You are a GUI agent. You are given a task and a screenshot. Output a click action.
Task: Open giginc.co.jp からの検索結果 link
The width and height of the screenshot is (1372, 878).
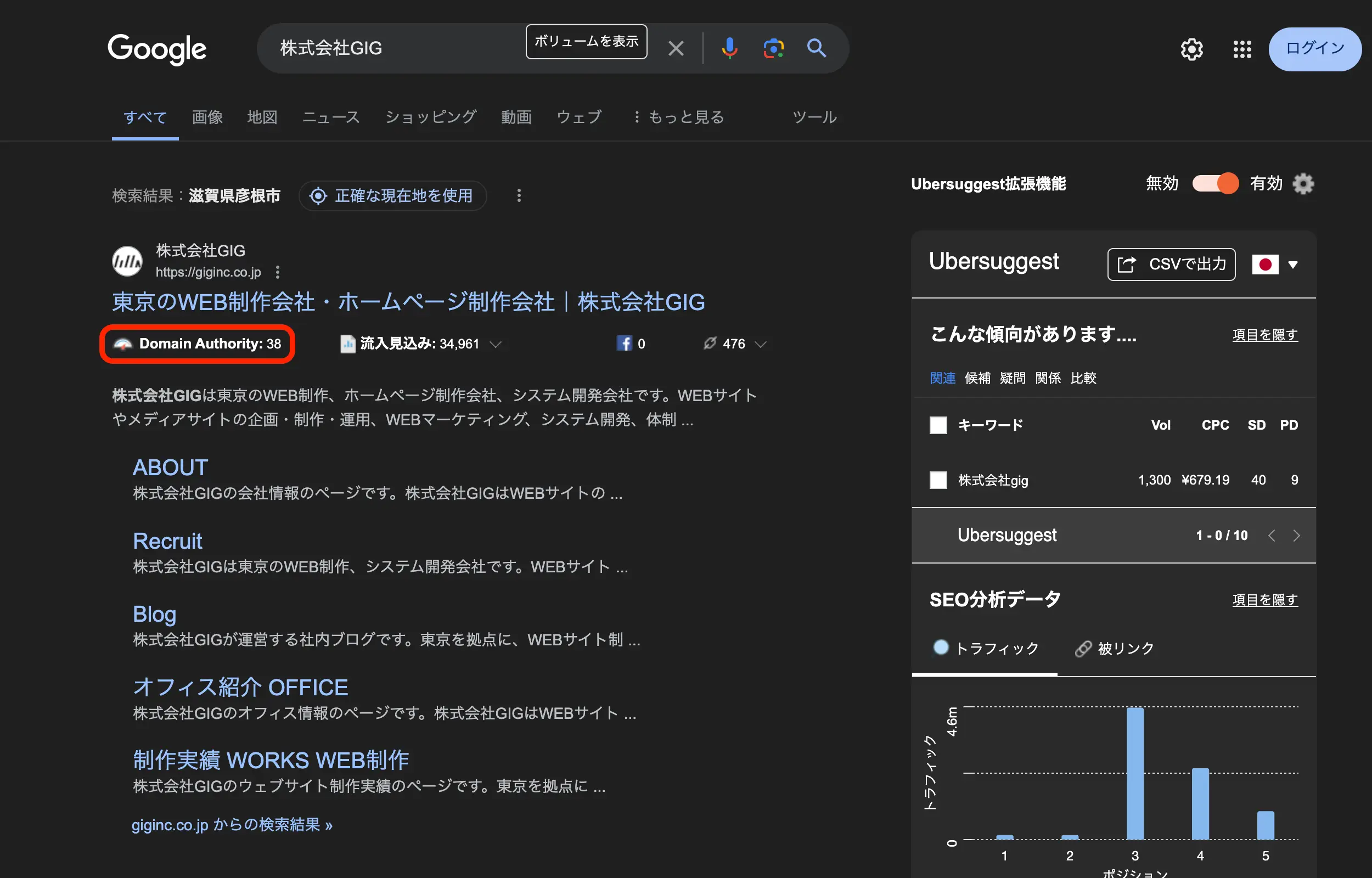[x=232, y=824]
